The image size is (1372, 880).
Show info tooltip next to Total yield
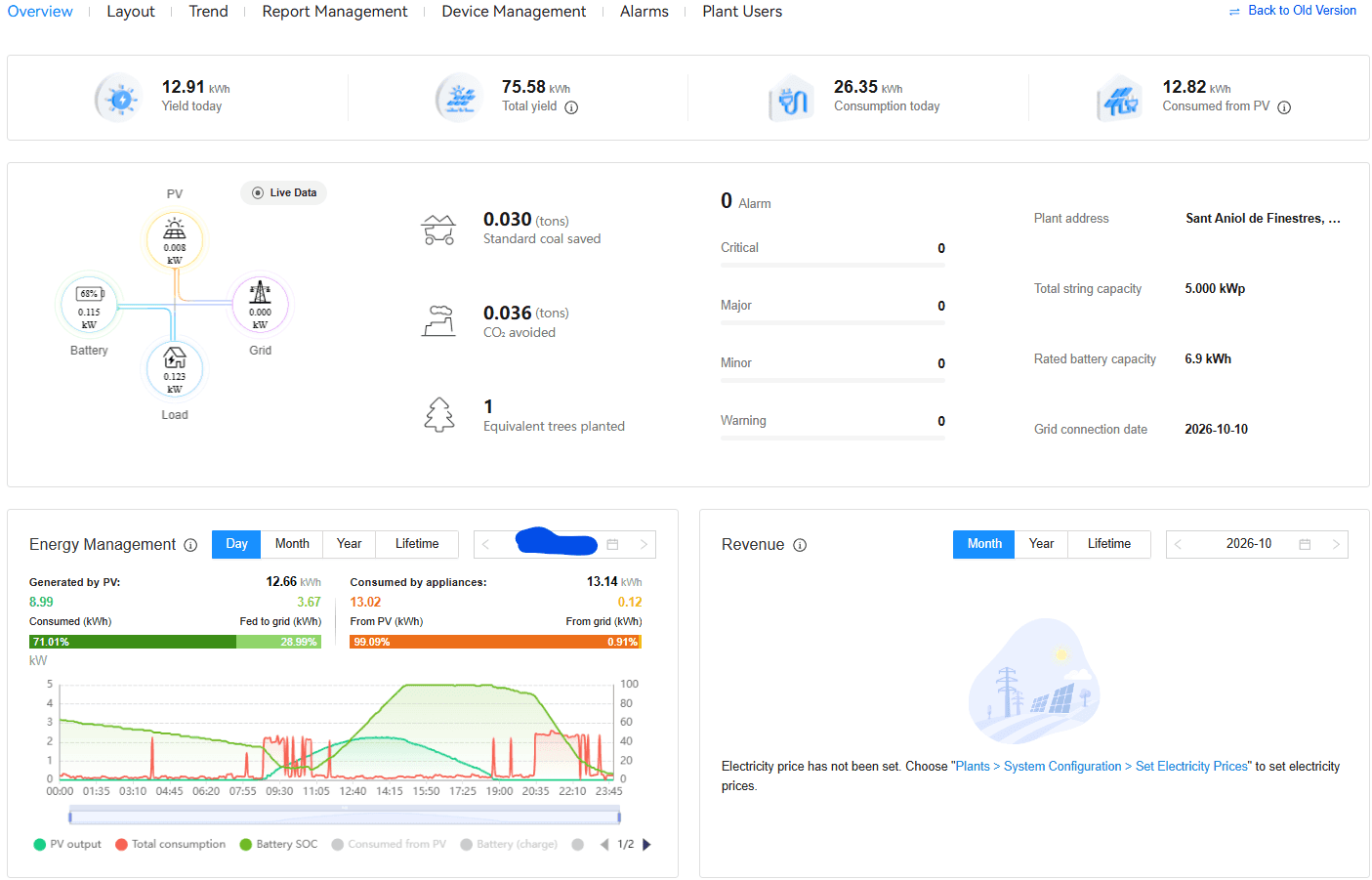(x=571, y=107)
